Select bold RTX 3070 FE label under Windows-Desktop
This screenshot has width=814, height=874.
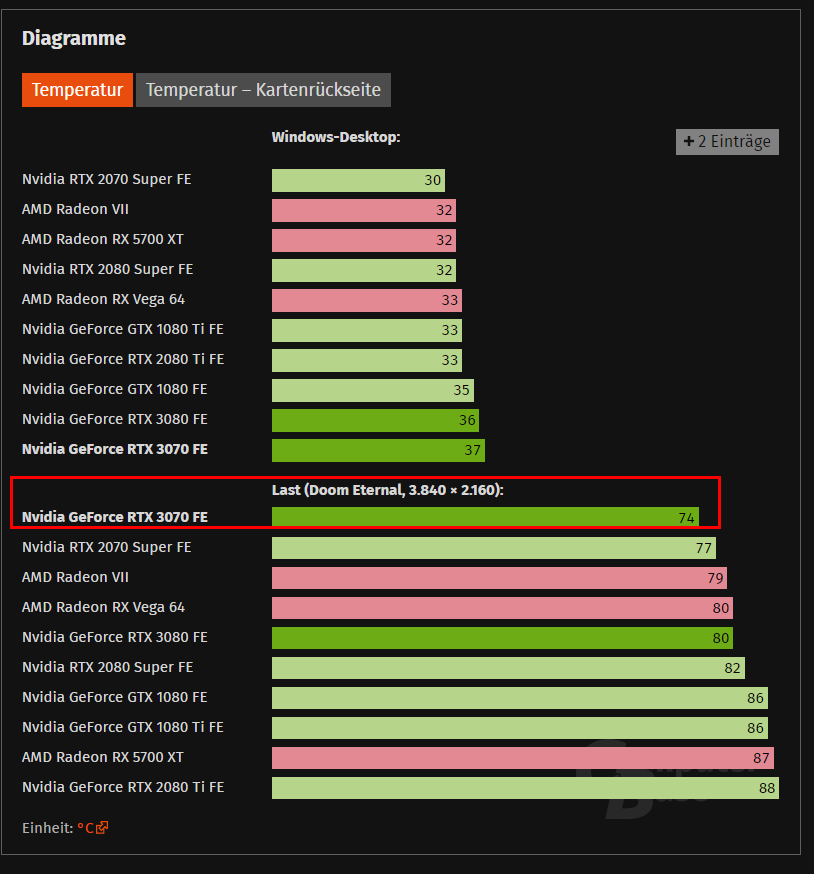coord(115,450)
